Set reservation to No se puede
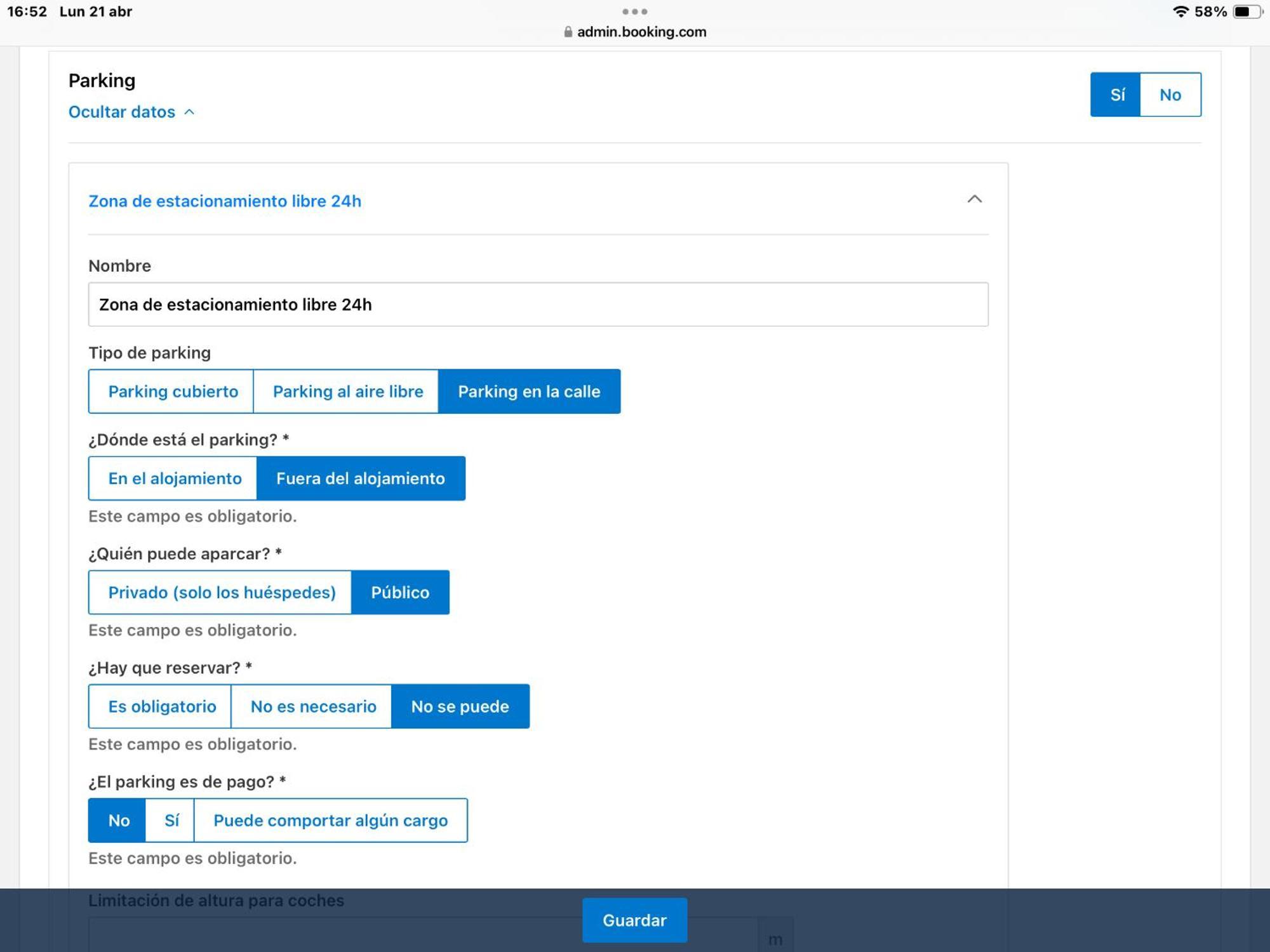The width and height of the screenshot is (1270, 952). tap(460, 706)
